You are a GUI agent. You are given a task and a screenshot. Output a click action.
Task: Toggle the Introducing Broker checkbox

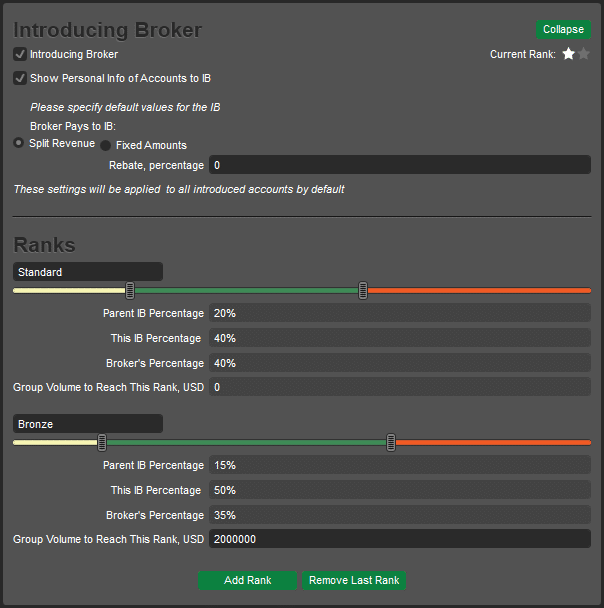(x=20, y=54)
